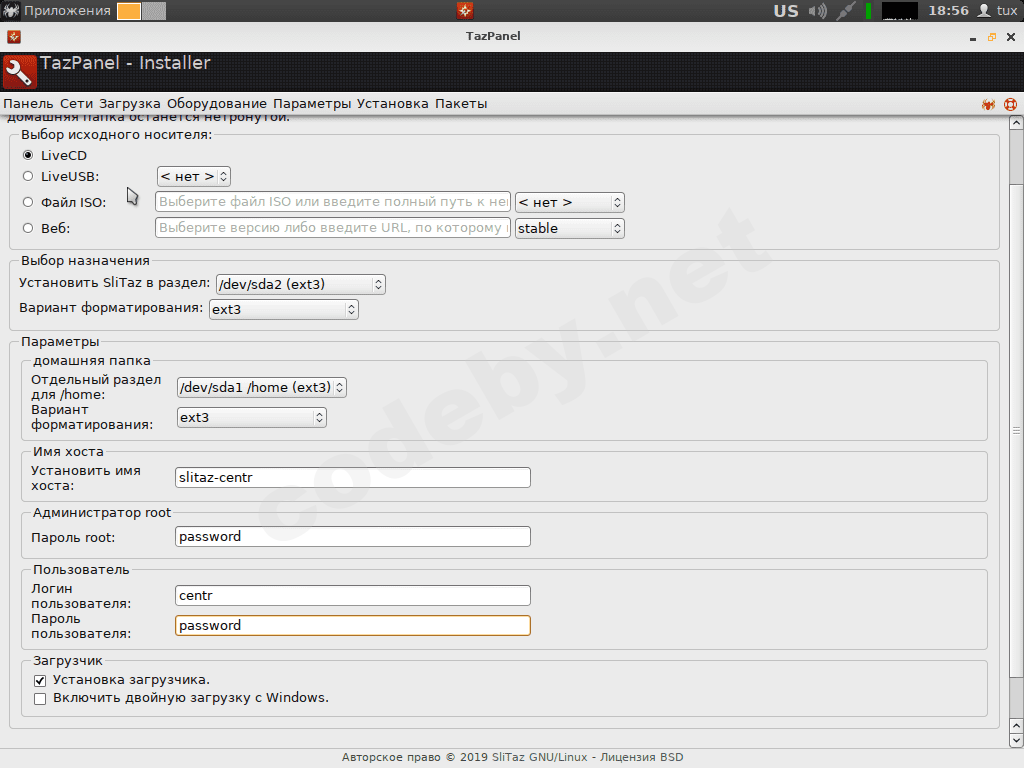Click the footer copyright text
The height and width of the screenshot is (768, 1024).
512,758
